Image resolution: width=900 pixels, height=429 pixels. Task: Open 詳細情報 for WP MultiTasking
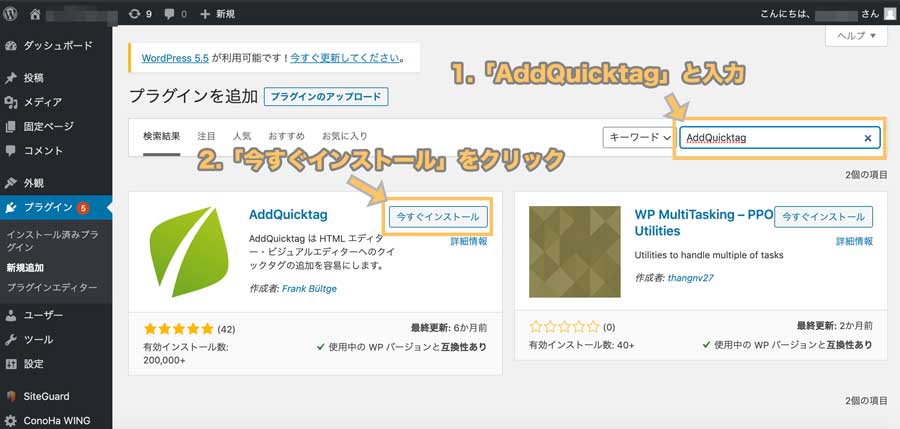tap(855, 241)
